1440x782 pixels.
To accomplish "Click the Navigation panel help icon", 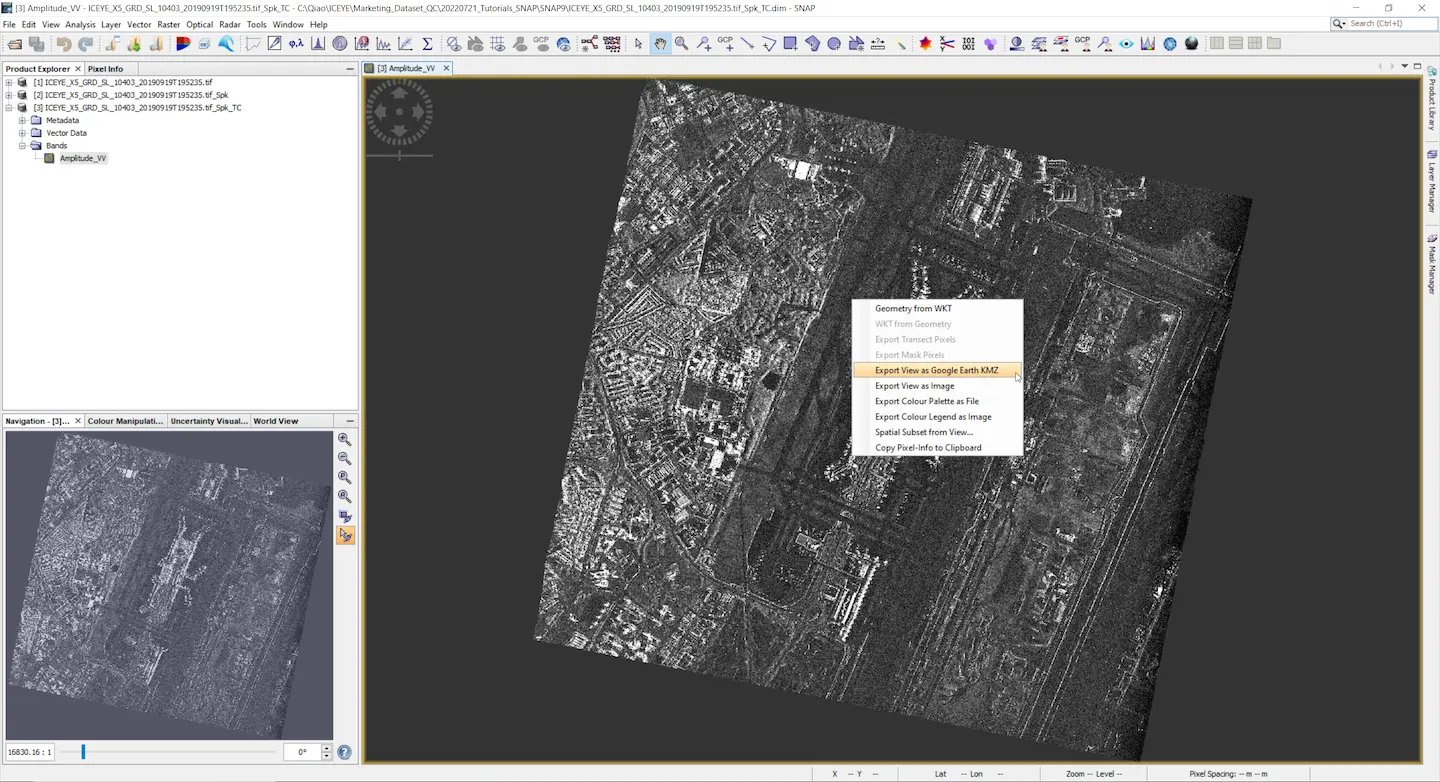I will (345, 752).
